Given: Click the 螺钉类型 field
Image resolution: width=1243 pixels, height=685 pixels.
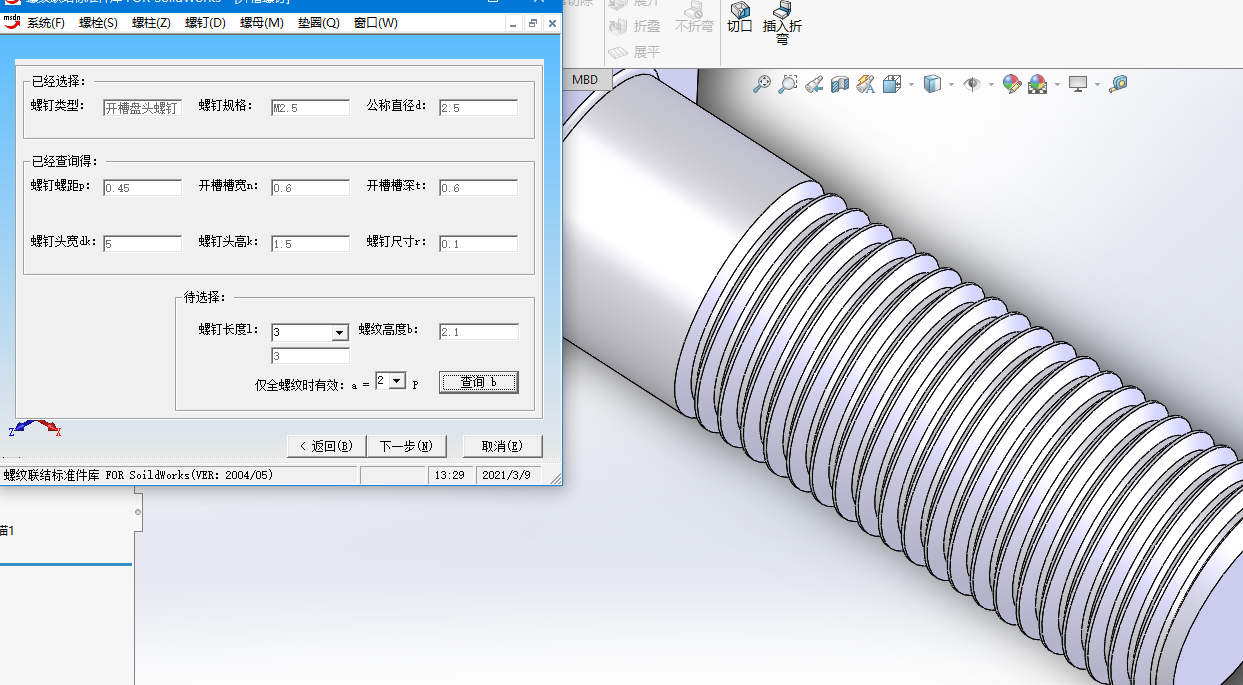Looking at the screenshot, I should (142, 107).
